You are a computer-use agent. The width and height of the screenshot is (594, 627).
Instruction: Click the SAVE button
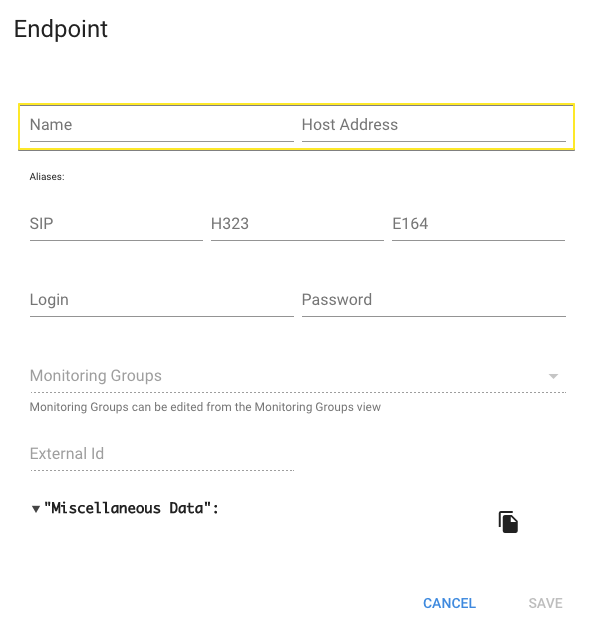(545, 603)
